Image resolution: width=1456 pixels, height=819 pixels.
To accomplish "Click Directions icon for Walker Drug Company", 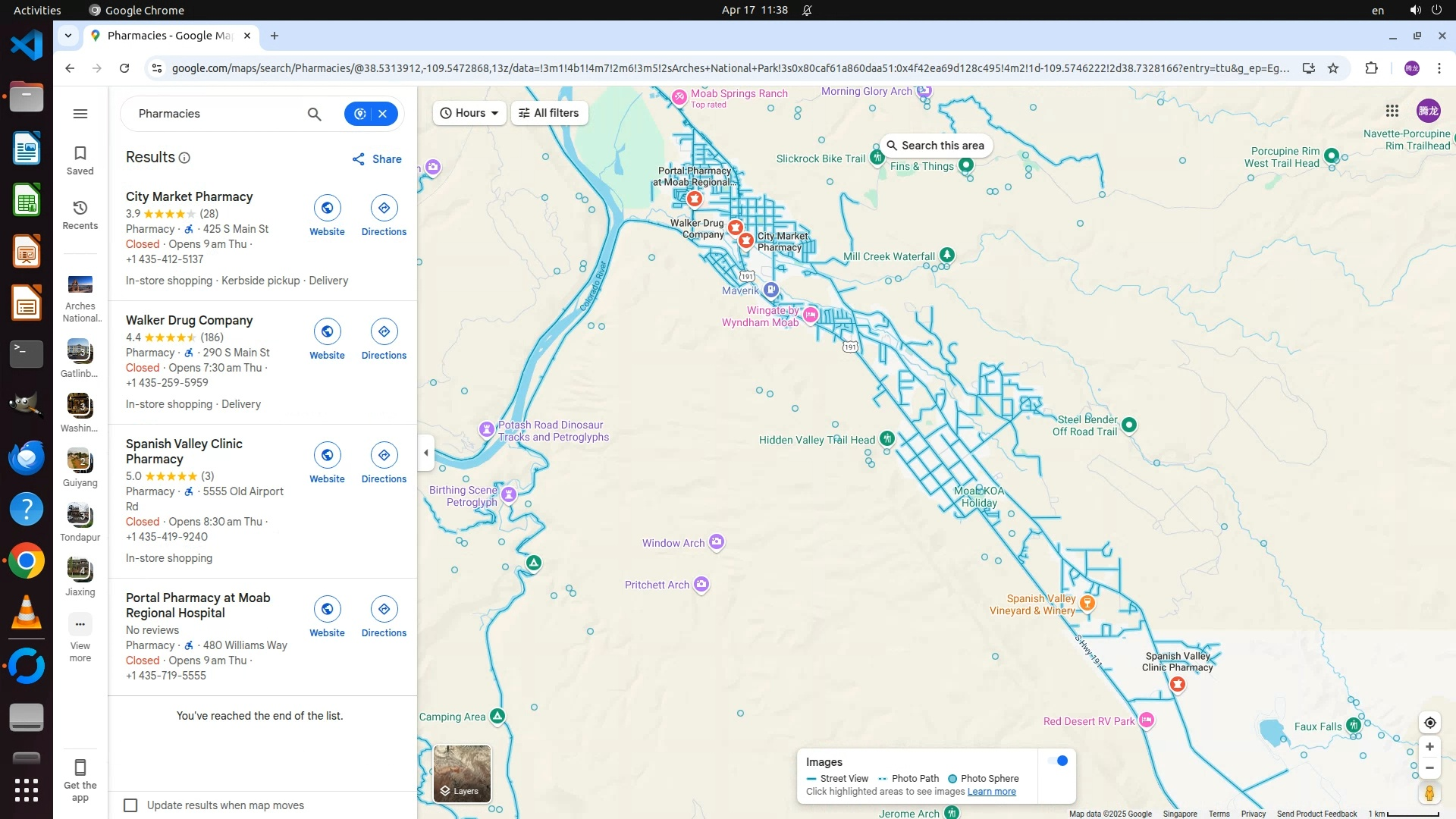I will [x=384, y=331].
